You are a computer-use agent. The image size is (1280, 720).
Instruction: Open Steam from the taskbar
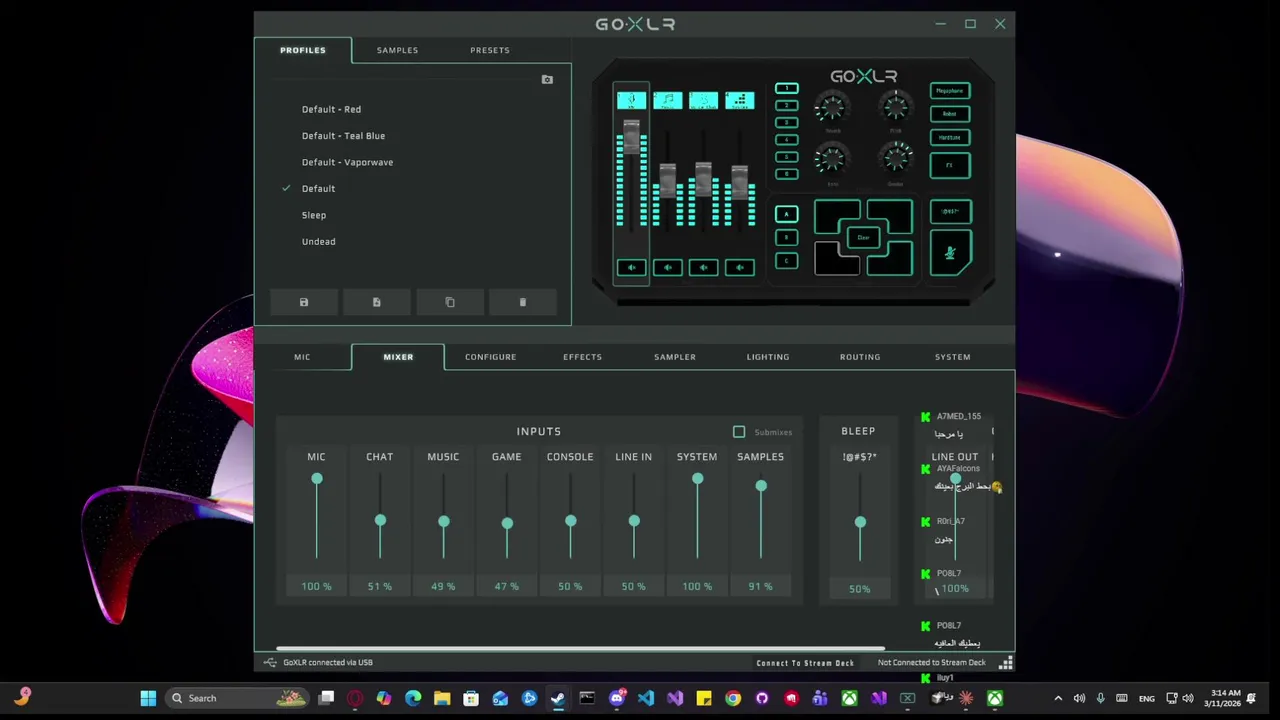(558, 698)
